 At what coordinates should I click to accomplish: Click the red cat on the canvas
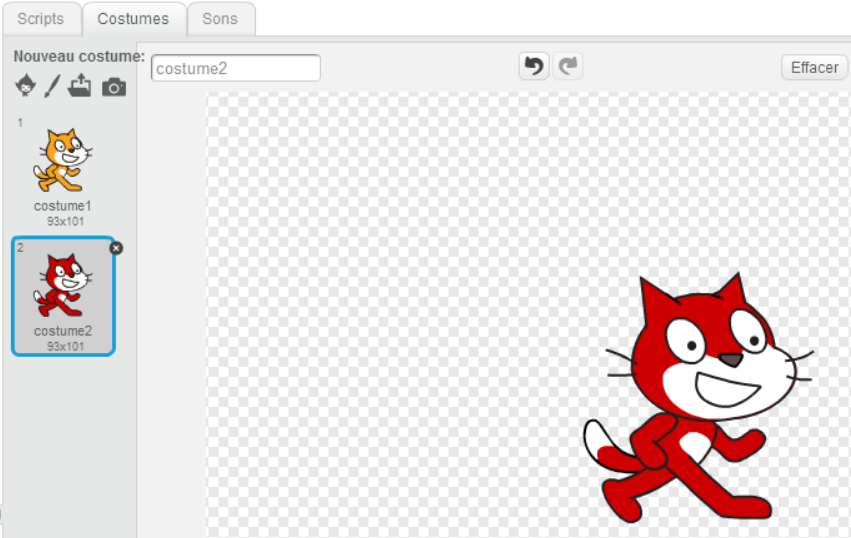698,397
